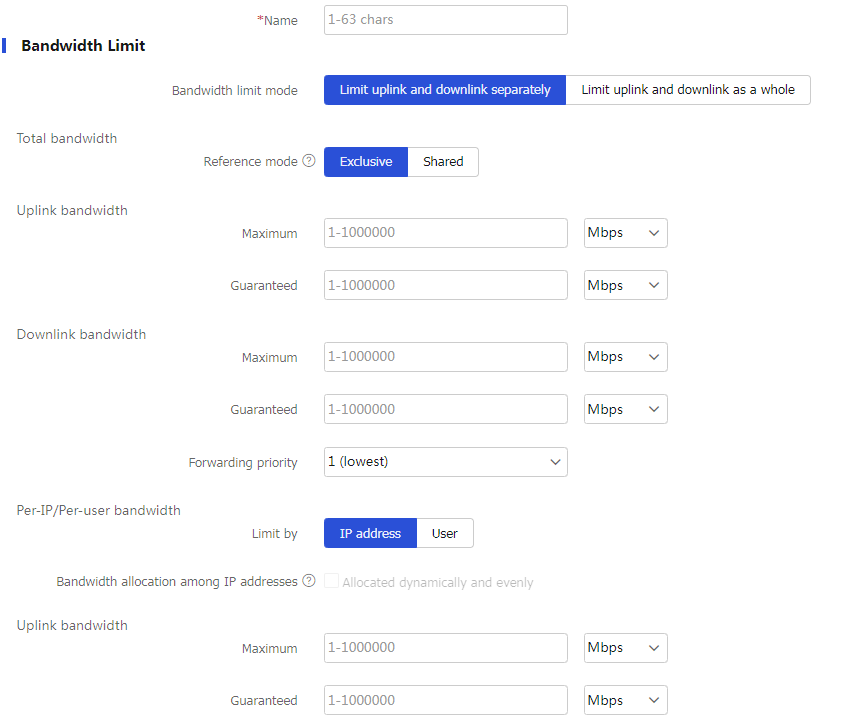
Task: Expand Mbps unit selector for downlink Guaranteed
Action: pyautogui.click(x=626, y=409)
